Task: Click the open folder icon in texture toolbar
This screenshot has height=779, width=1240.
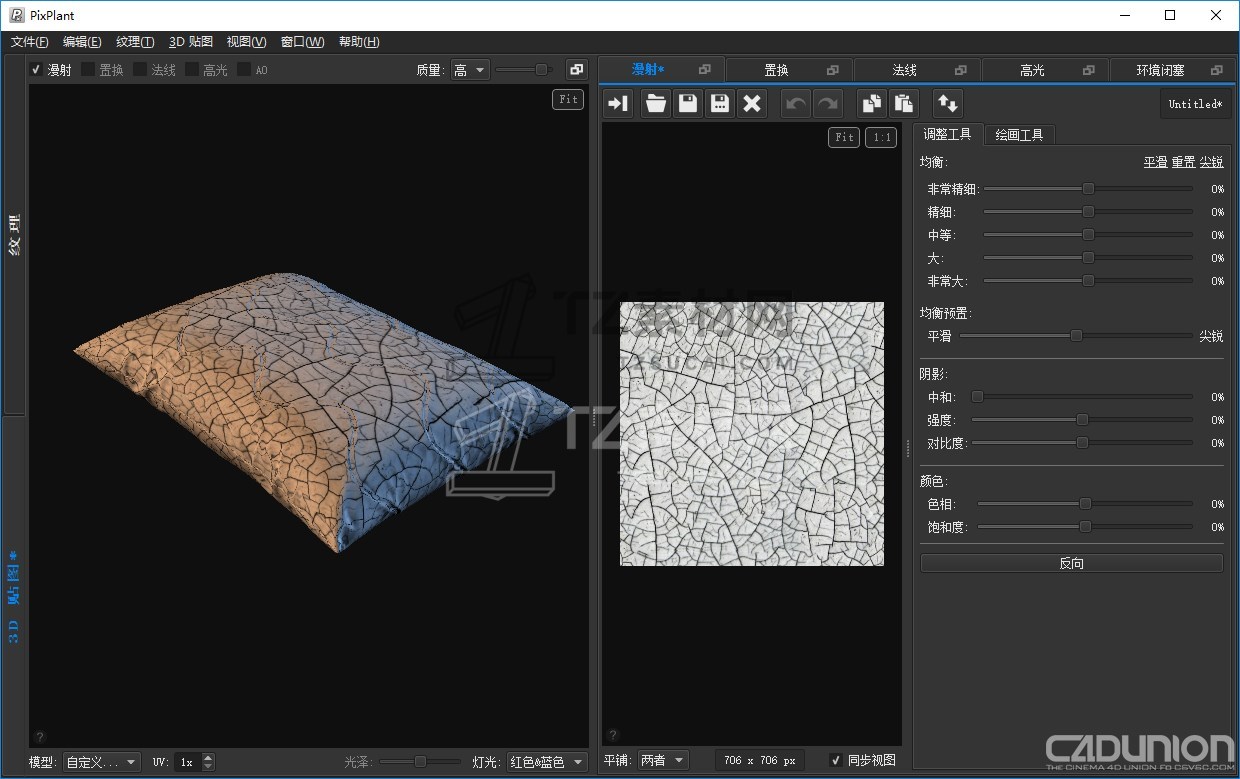Action: [655, 103]
